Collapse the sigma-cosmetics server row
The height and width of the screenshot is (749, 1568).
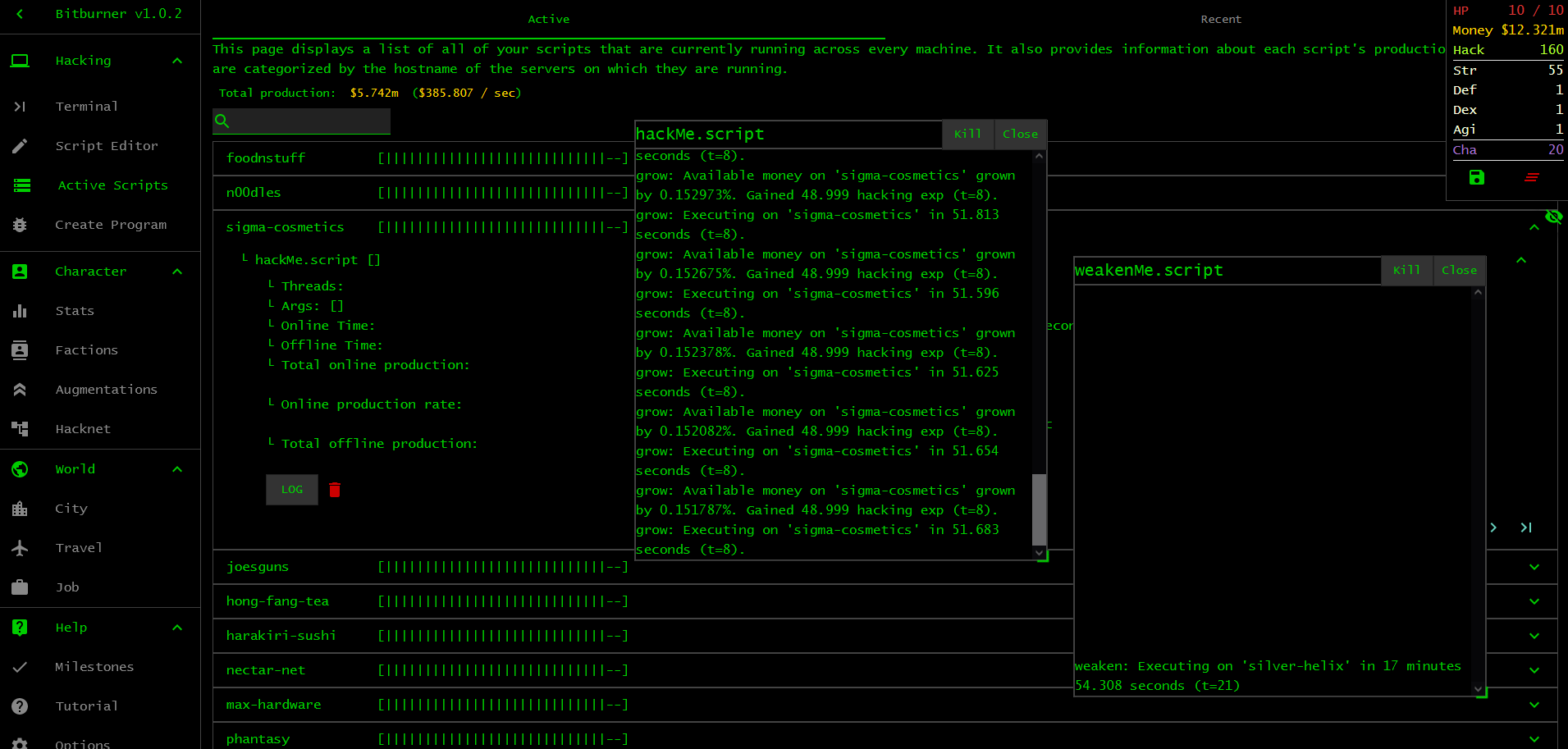[x=1534, y=227]
